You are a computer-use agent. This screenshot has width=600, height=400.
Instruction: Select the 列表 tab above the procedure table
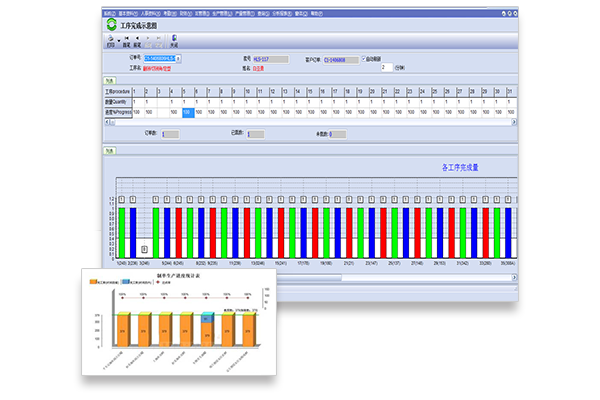coord(110,81)
